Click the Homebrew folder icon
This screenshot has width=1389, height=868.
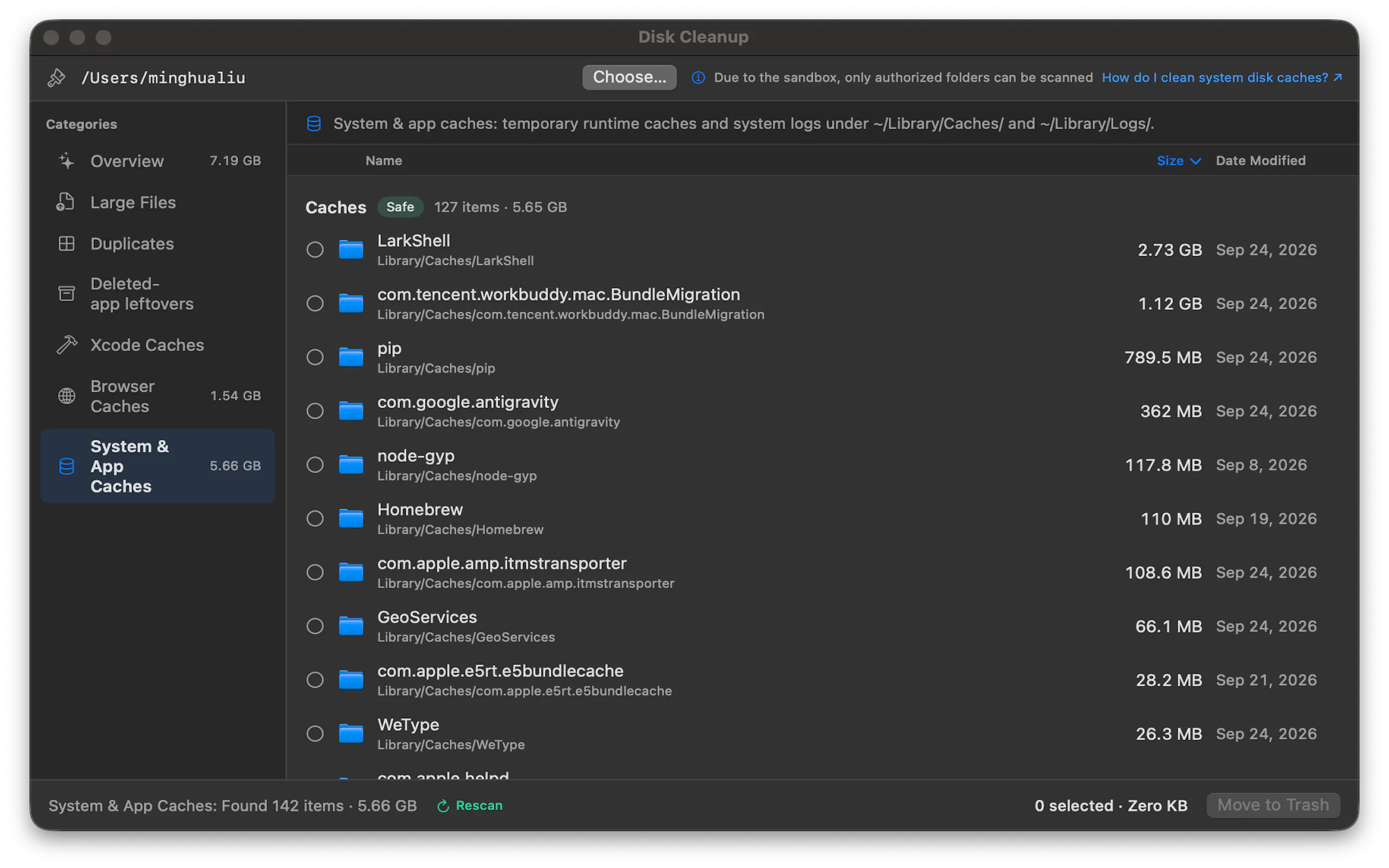[351, 519]
